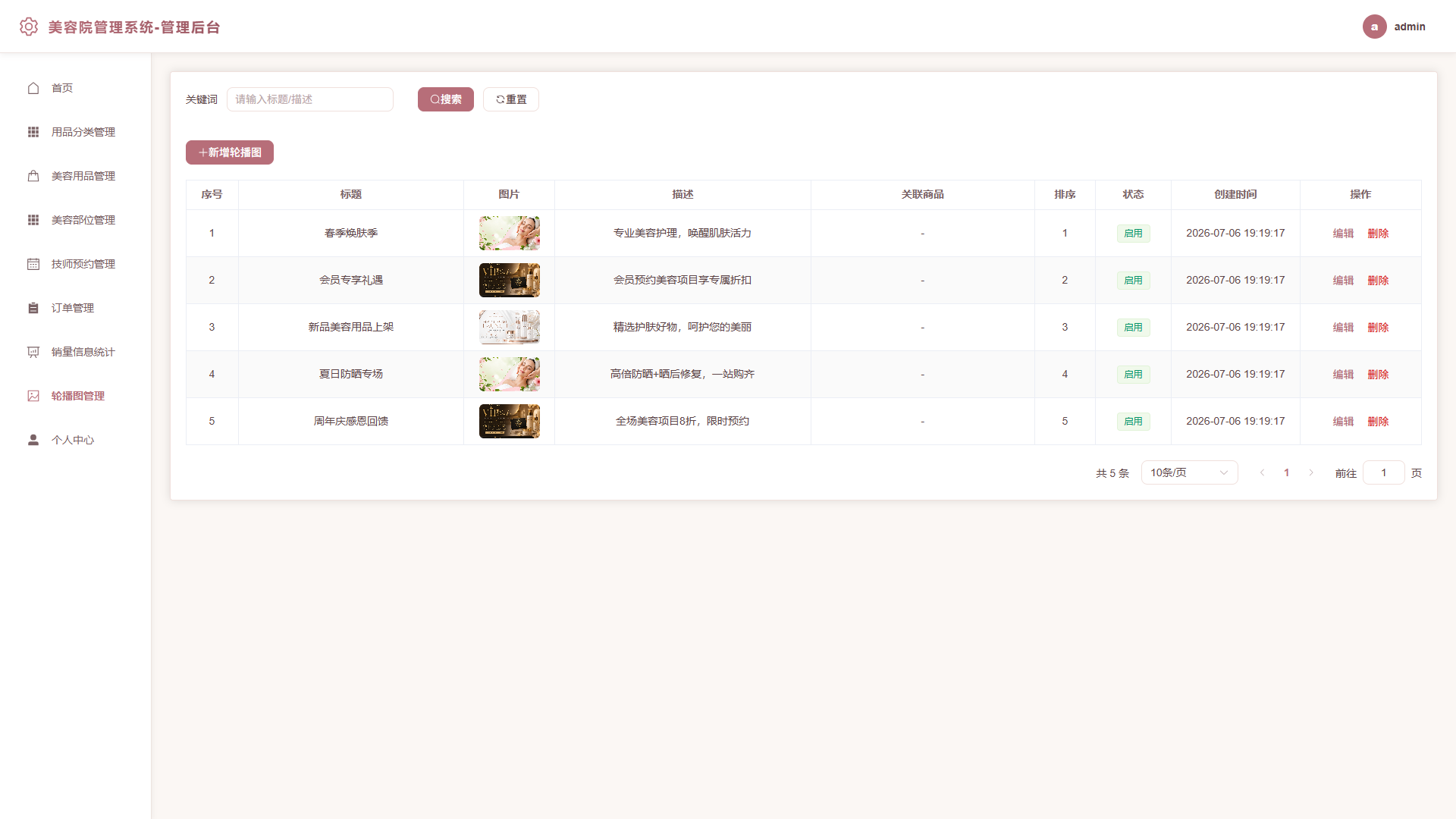Open 轮播图管理 menu item
The height and width of the screenshot is (819, 1456).
[76, 396]
